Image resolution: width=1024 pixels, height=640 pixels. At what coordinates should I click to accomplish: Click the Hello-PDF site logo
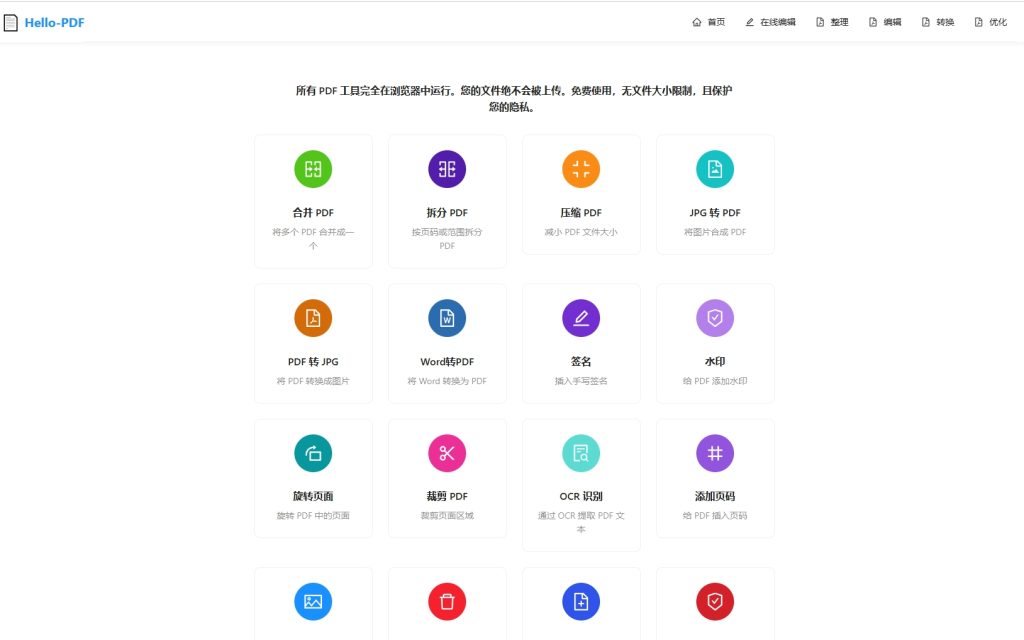coord(46,21)
